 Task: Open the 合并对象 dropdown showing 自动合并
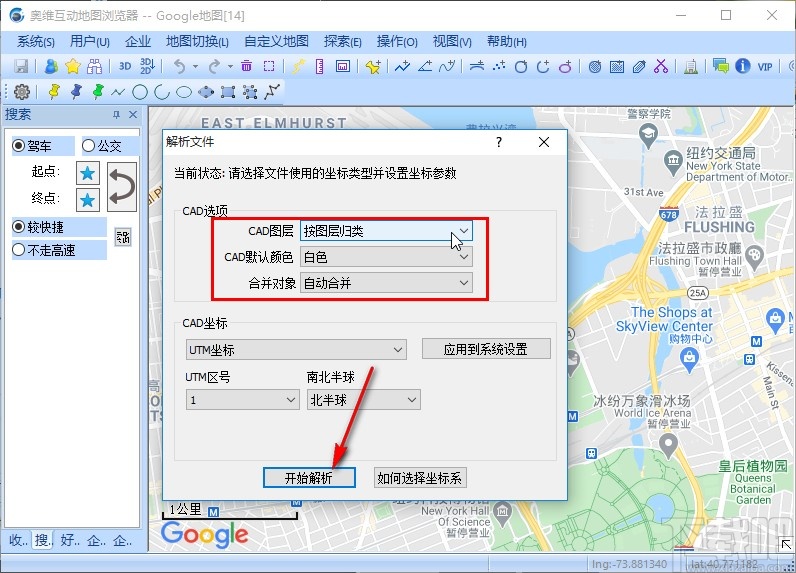[x=386, y=283]
